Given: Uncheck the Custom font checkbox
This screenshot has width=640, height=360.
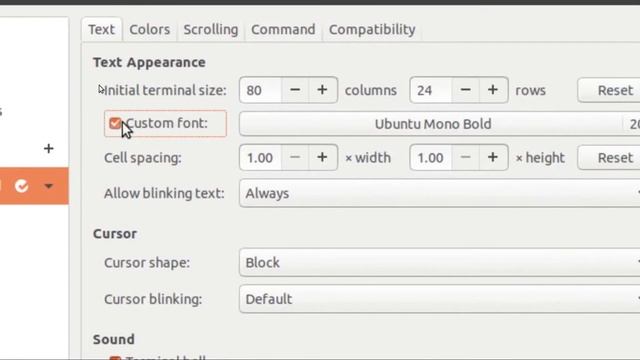Looking at the screenshot, I should coord(115,123).
